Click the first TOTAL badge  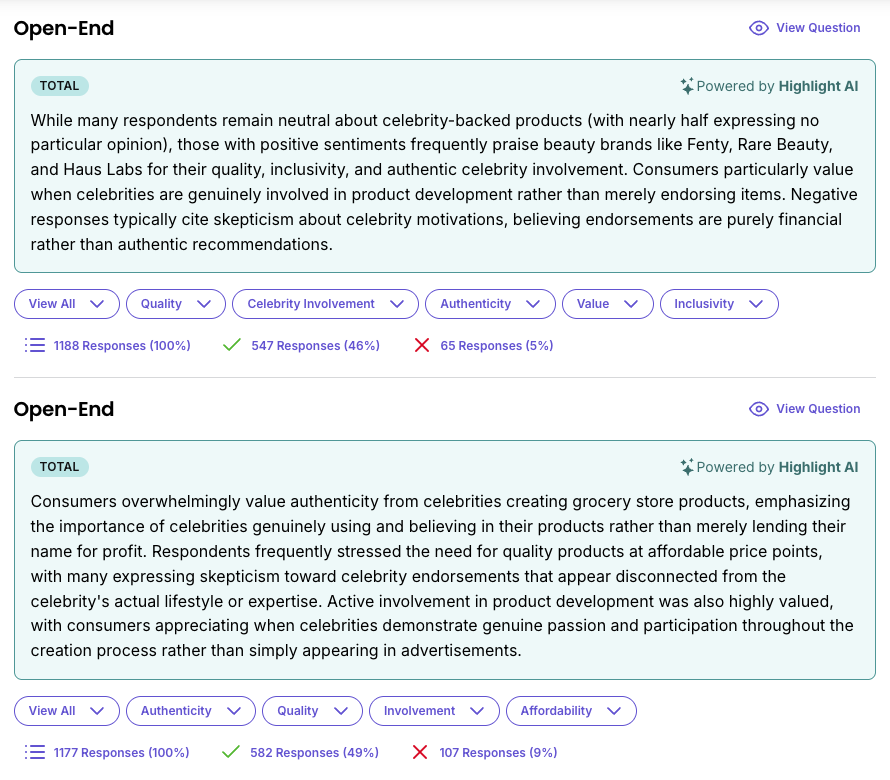60,86
